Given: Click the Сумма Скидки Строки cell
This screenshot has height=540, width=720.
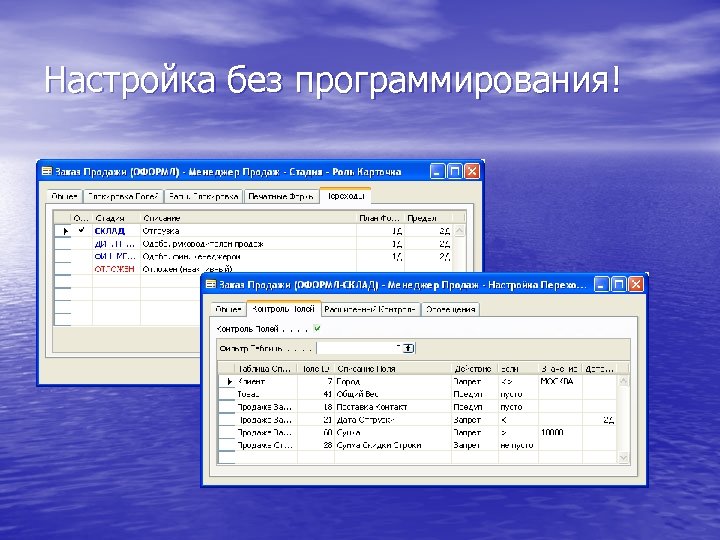Looking at the screenshot, I should 393,445.
